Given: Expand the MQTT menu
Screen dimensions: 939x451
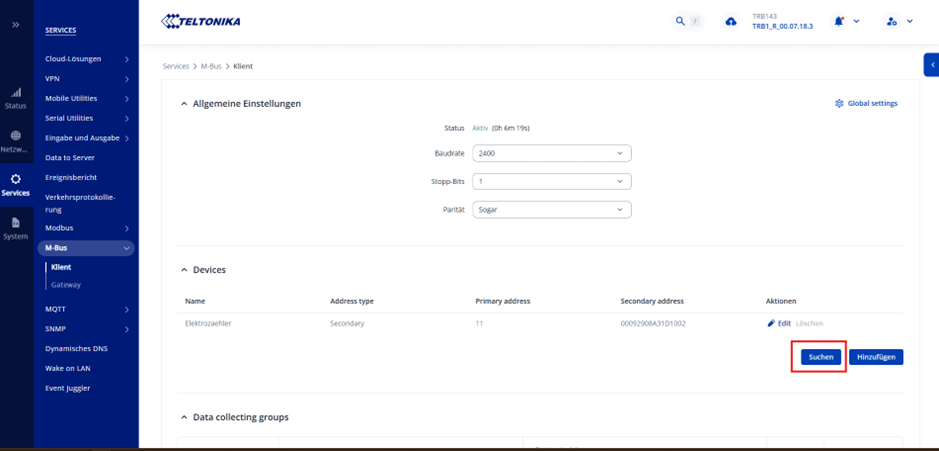Looking at the screenshot, I should (87, 309).
